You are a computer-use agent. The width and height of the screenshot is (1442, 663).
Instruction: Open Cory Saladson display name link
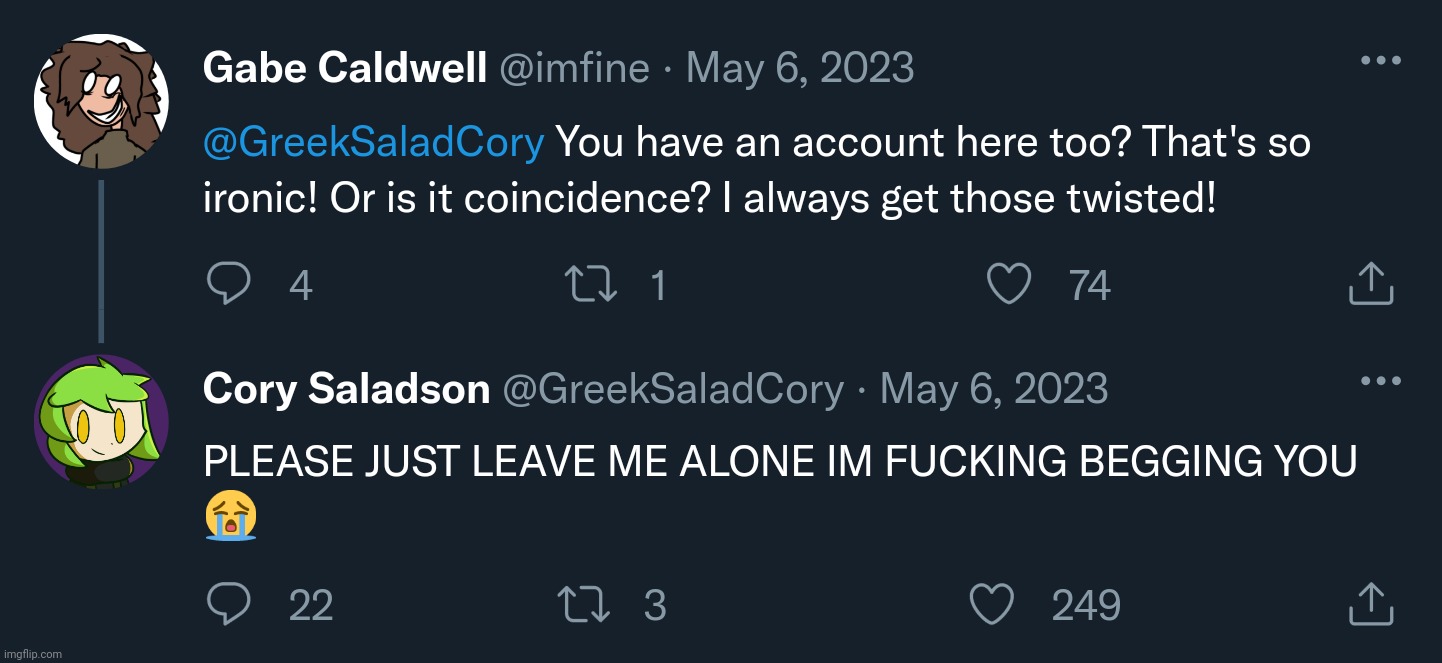[x=346, y=389]
